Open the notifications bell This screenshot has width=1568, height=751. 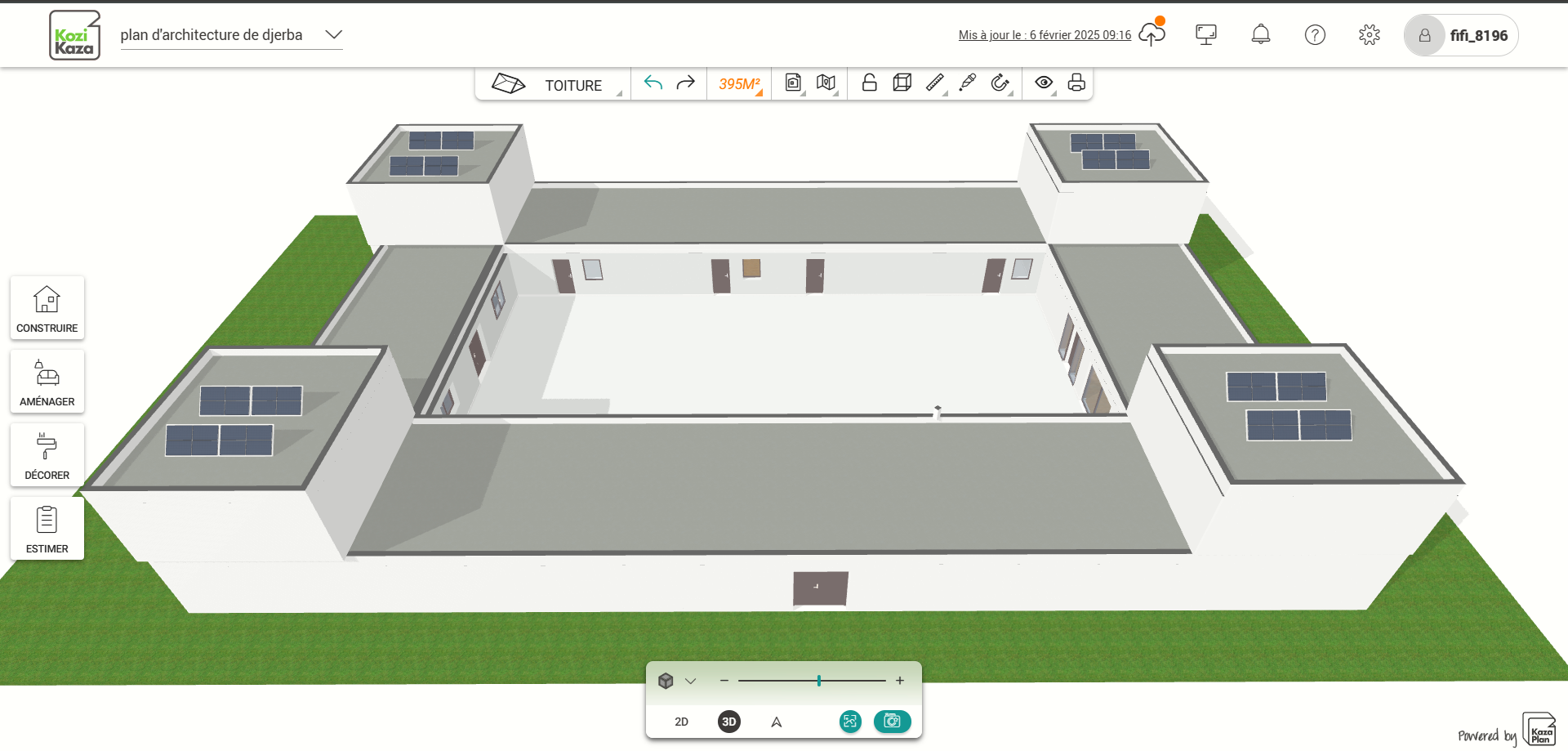pos(1261,35)
